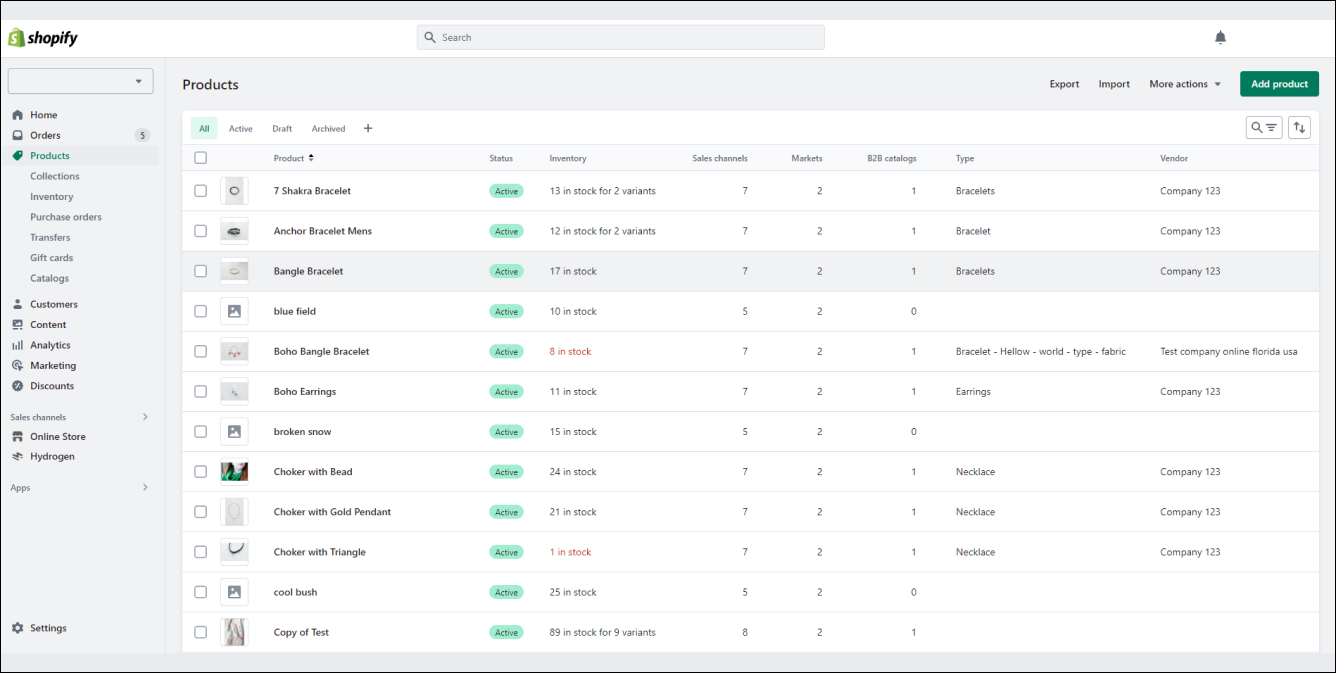Switch to the Active tab

241,128
